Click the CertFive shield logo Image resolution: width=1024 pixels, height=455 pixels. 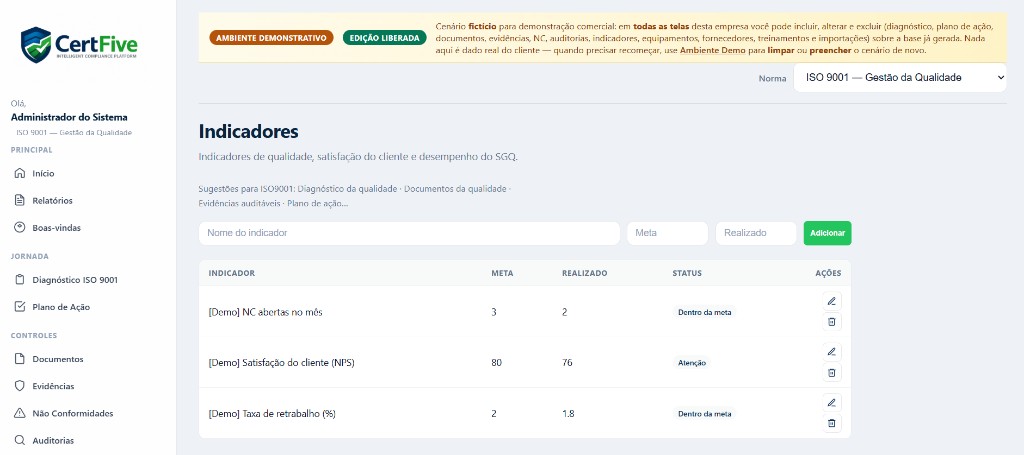click(36, 44)
